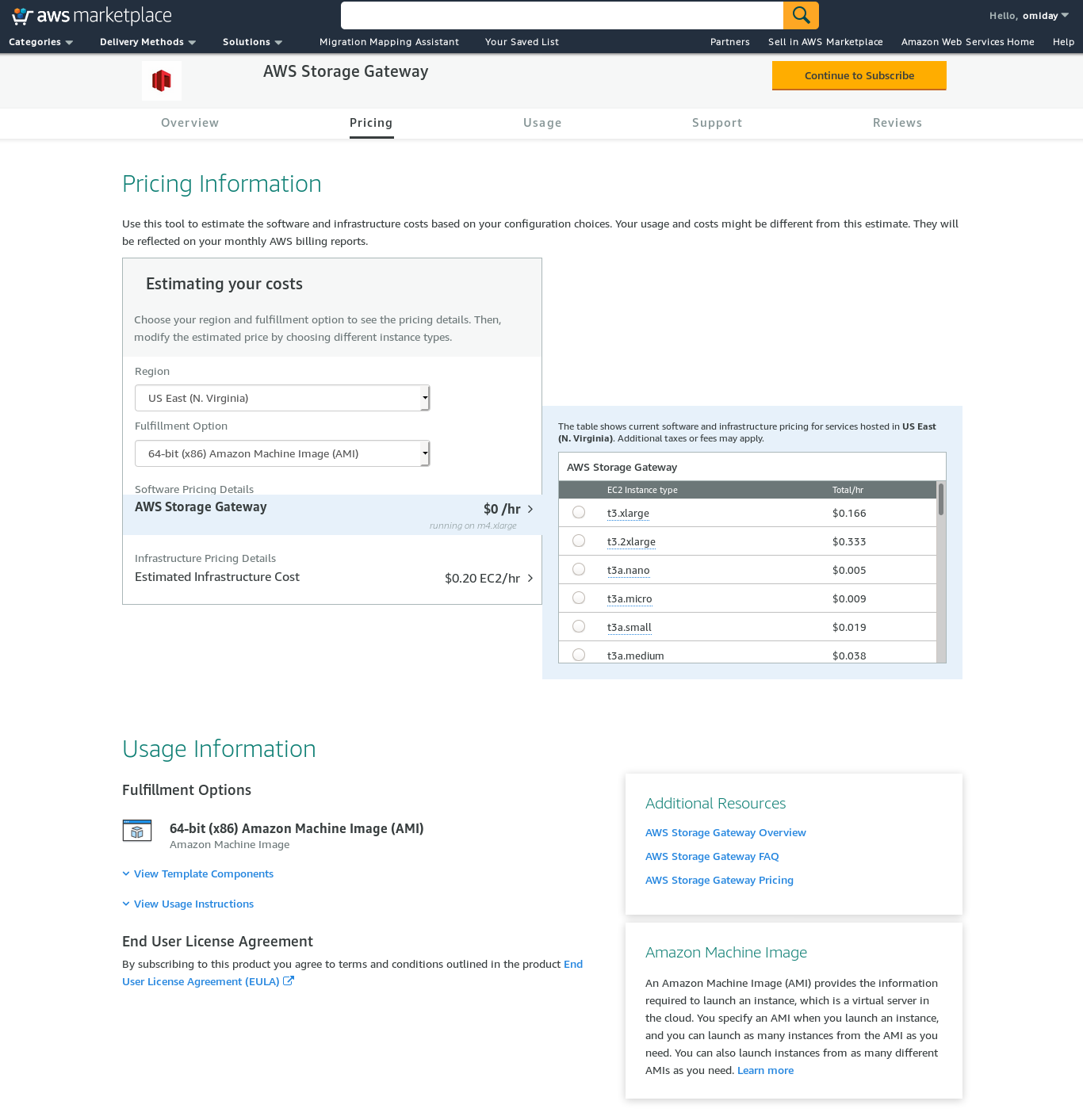The width and height of the screenshot is (1083, 1120).
Task: Open the Delivery Methods menu
Action: [x=147, y=42]
